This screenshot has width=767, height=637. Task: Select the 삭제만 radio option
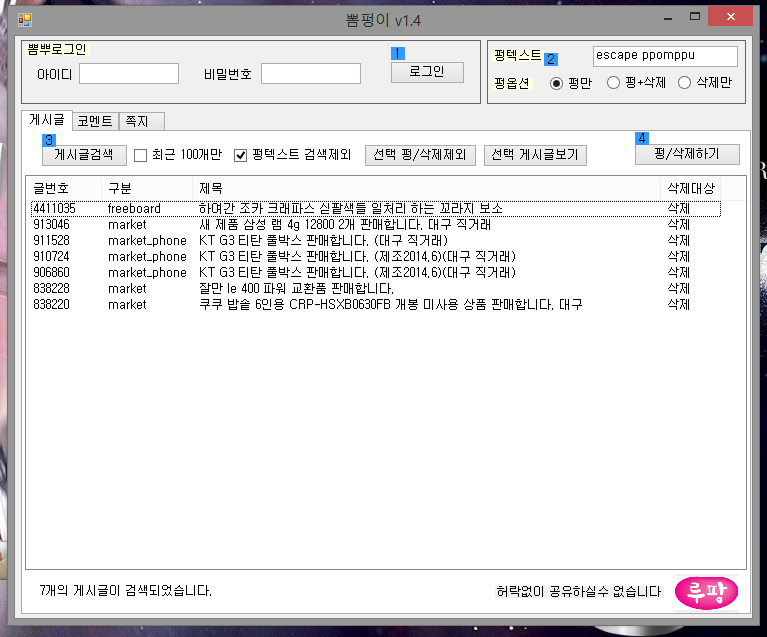[x=685, y=83]
